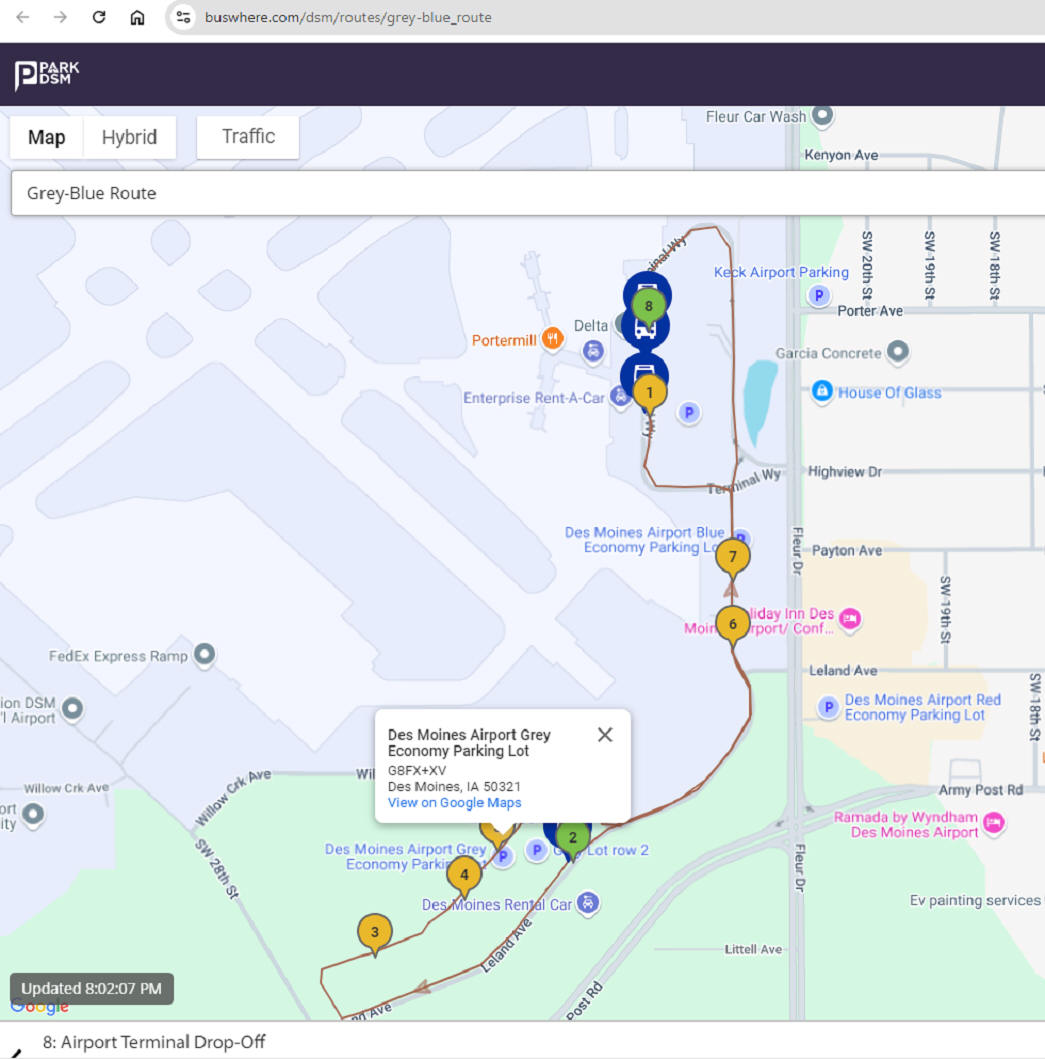The height and width of the screenshot is (1059, 1045).
Task: Click the browser home button
Action: click(x=137, y=17)
